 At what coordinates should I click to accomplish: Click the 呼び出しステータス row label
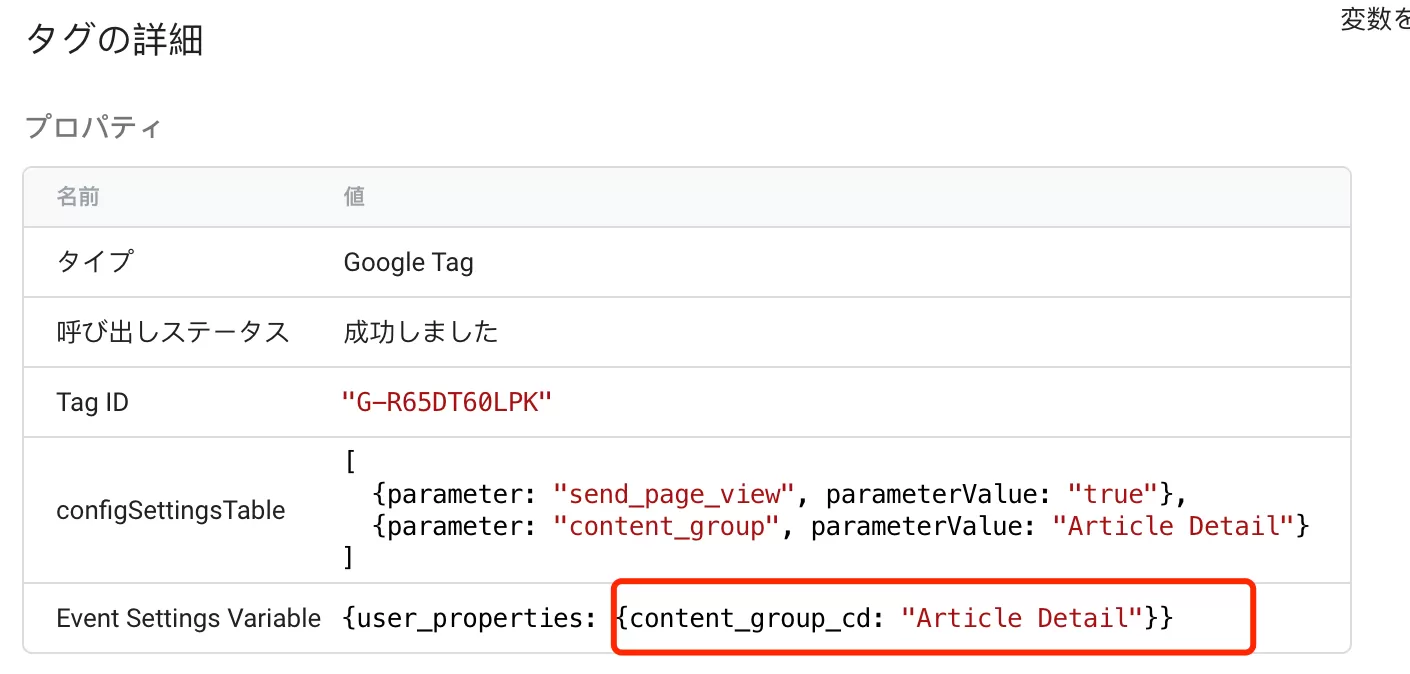click(x=173, y=332)
